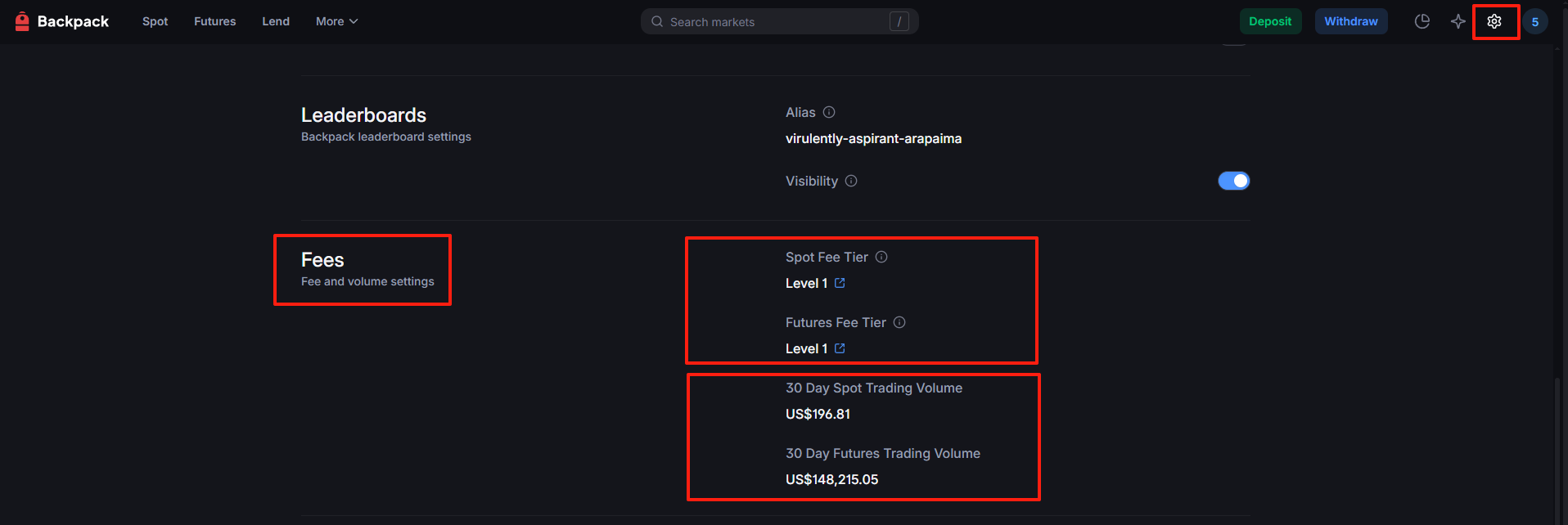Image resolution: width=1568 pixels, height=525 pixels.
Task: Click the info icon next to Visibility
Action: 851,181
